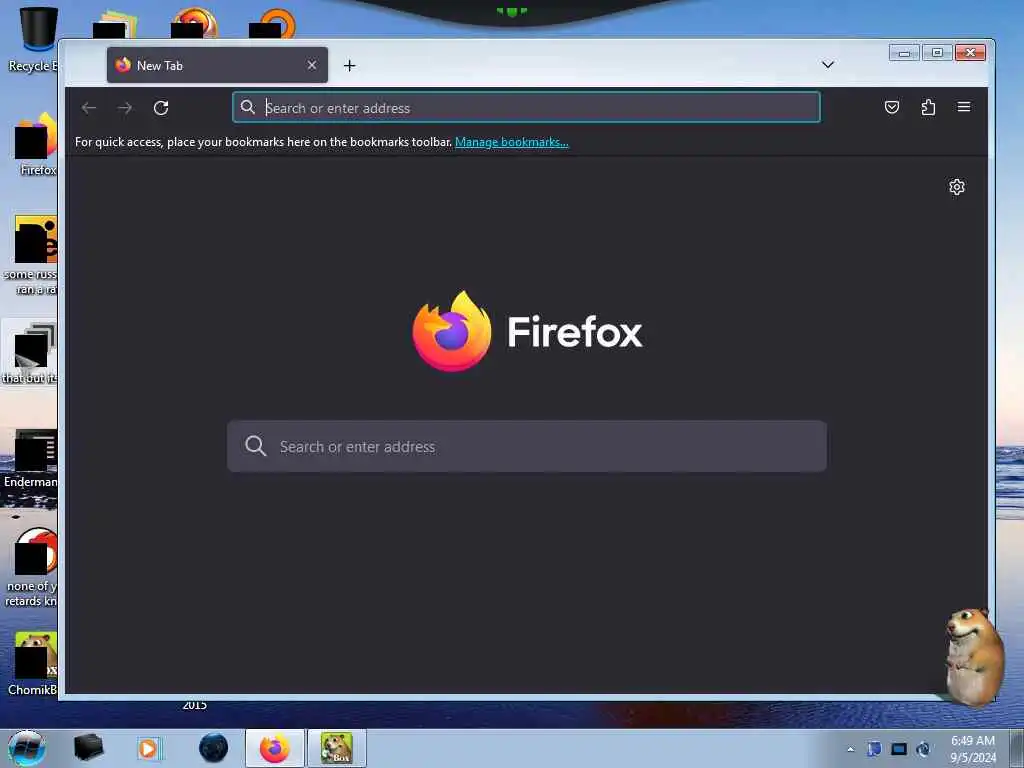
Task: Open the Firefox hamburger menu
Action: (x=964, y=107)
